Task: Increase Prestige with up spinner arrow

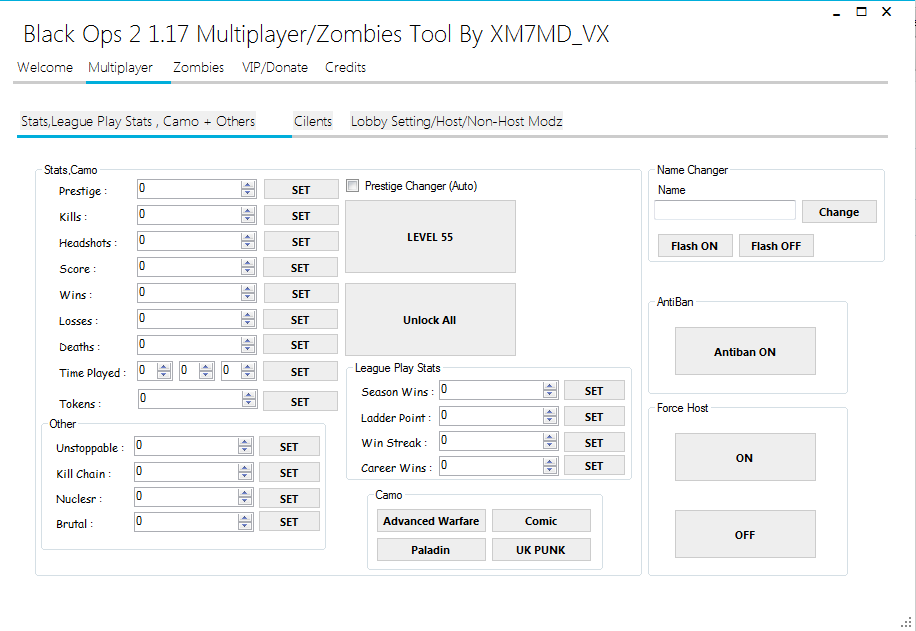Action: [x=248, y=185]
